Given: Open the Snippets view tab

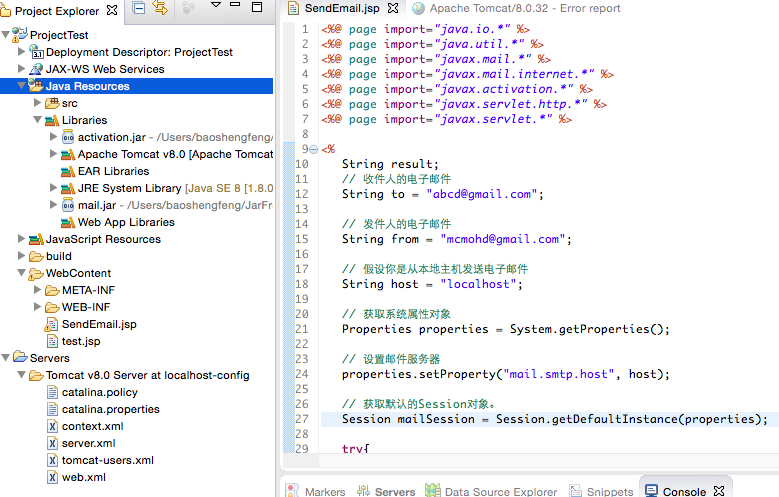Looking at the screenshot, I should pyautogui.click(x=601, y=492).
